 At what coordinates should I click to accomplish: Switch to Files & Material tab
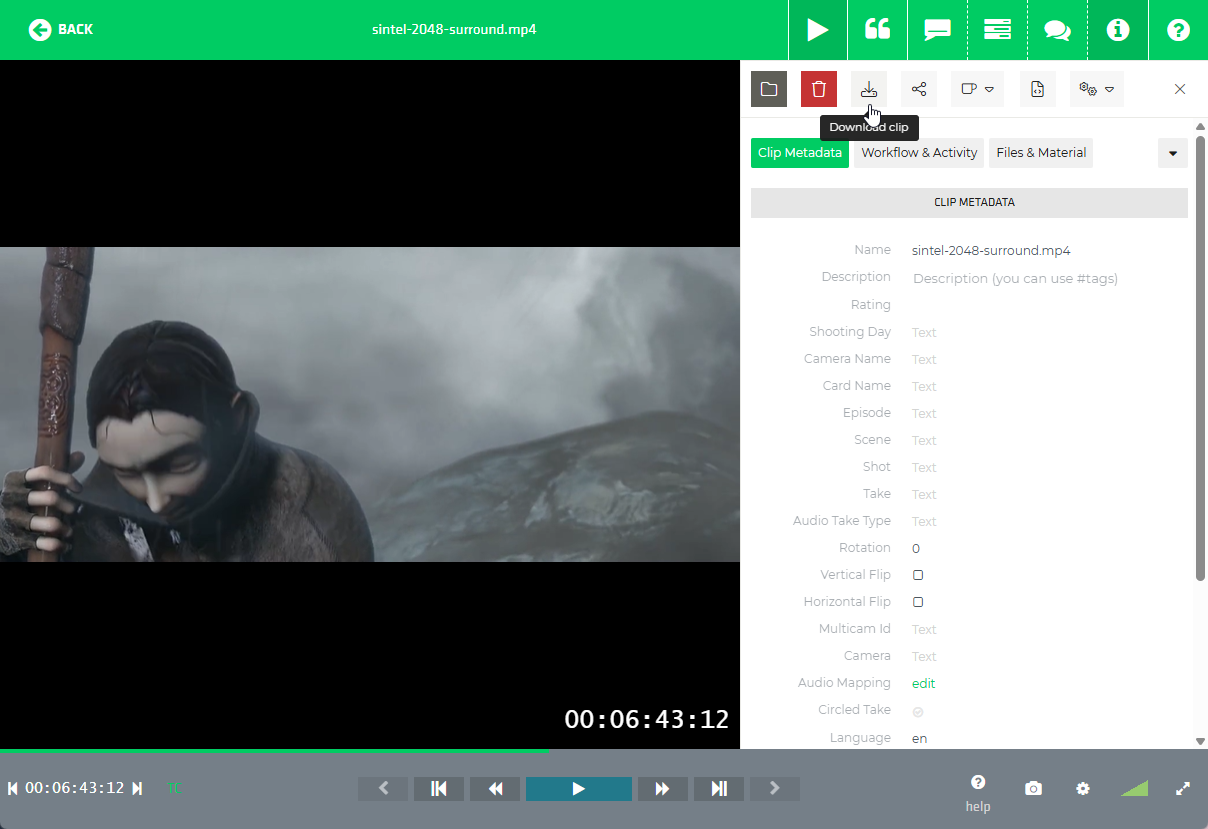1041,153
